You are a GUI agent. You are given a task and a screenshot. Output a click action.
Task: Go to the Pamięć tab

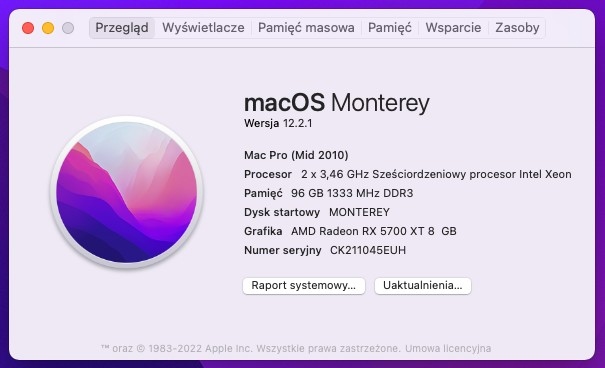(390, 28)
